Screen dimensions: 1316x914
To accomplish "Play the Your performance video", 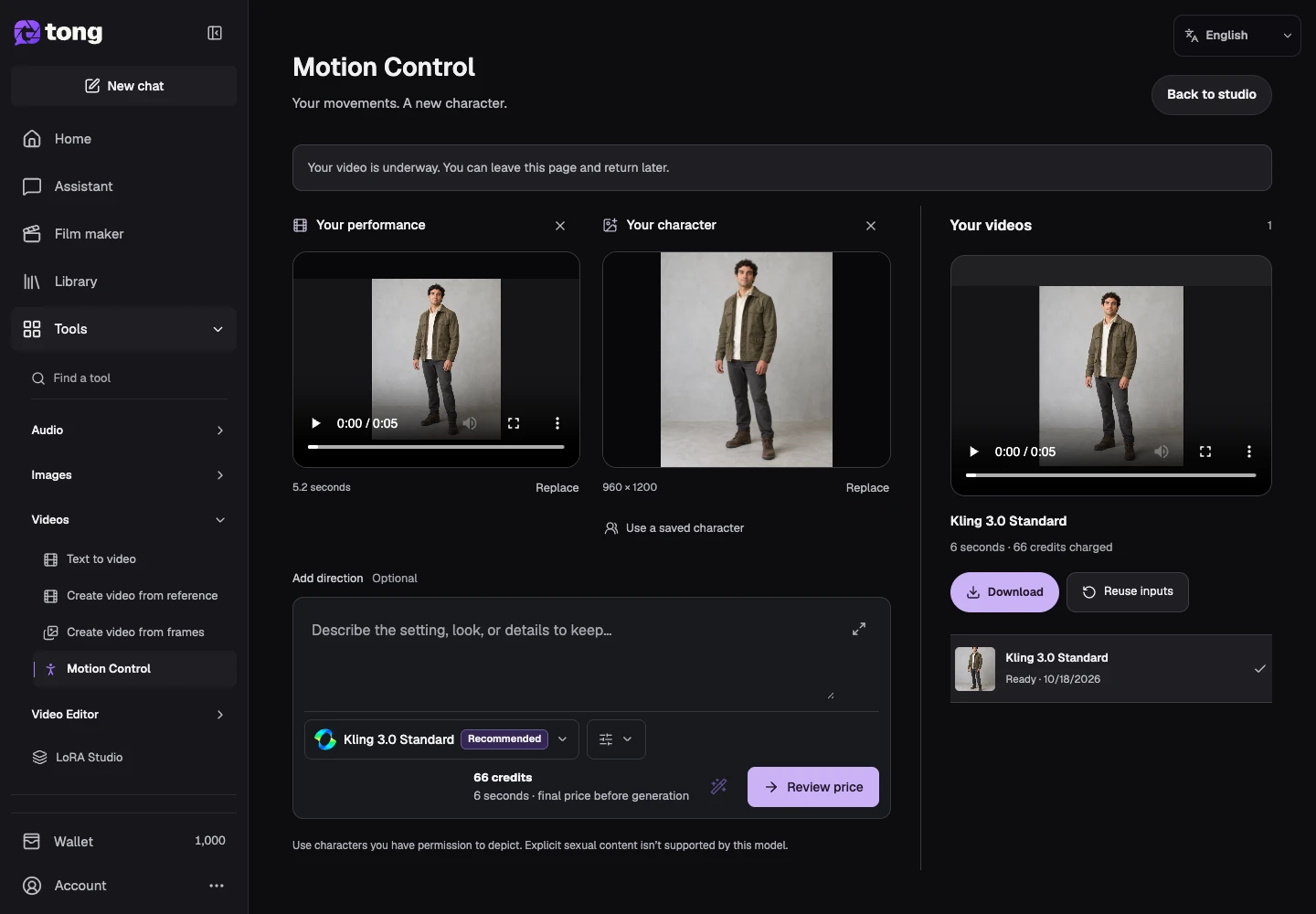I will (316, 423).
